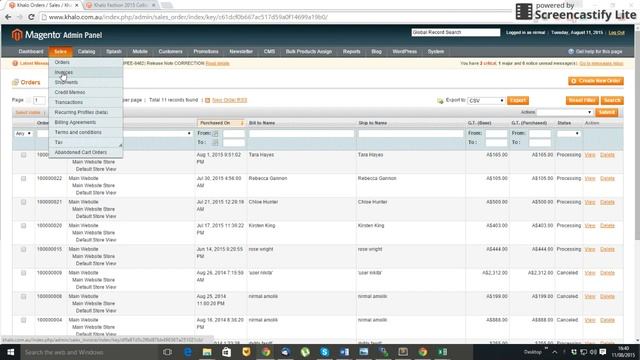Tick the checkbox for order 100000021

point(24,202)
